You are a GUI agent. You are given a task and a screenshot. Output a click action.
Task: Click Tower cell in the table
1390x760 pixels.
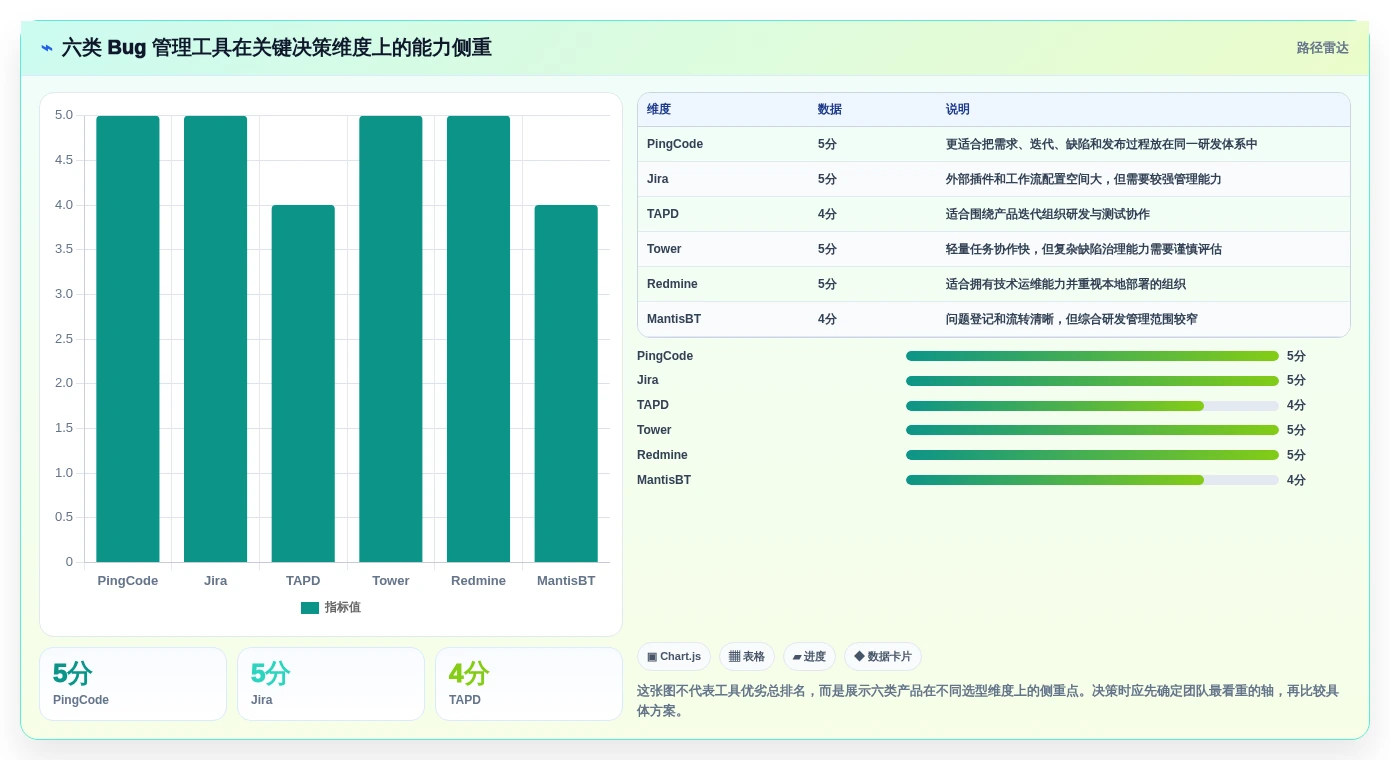(664, 249)
